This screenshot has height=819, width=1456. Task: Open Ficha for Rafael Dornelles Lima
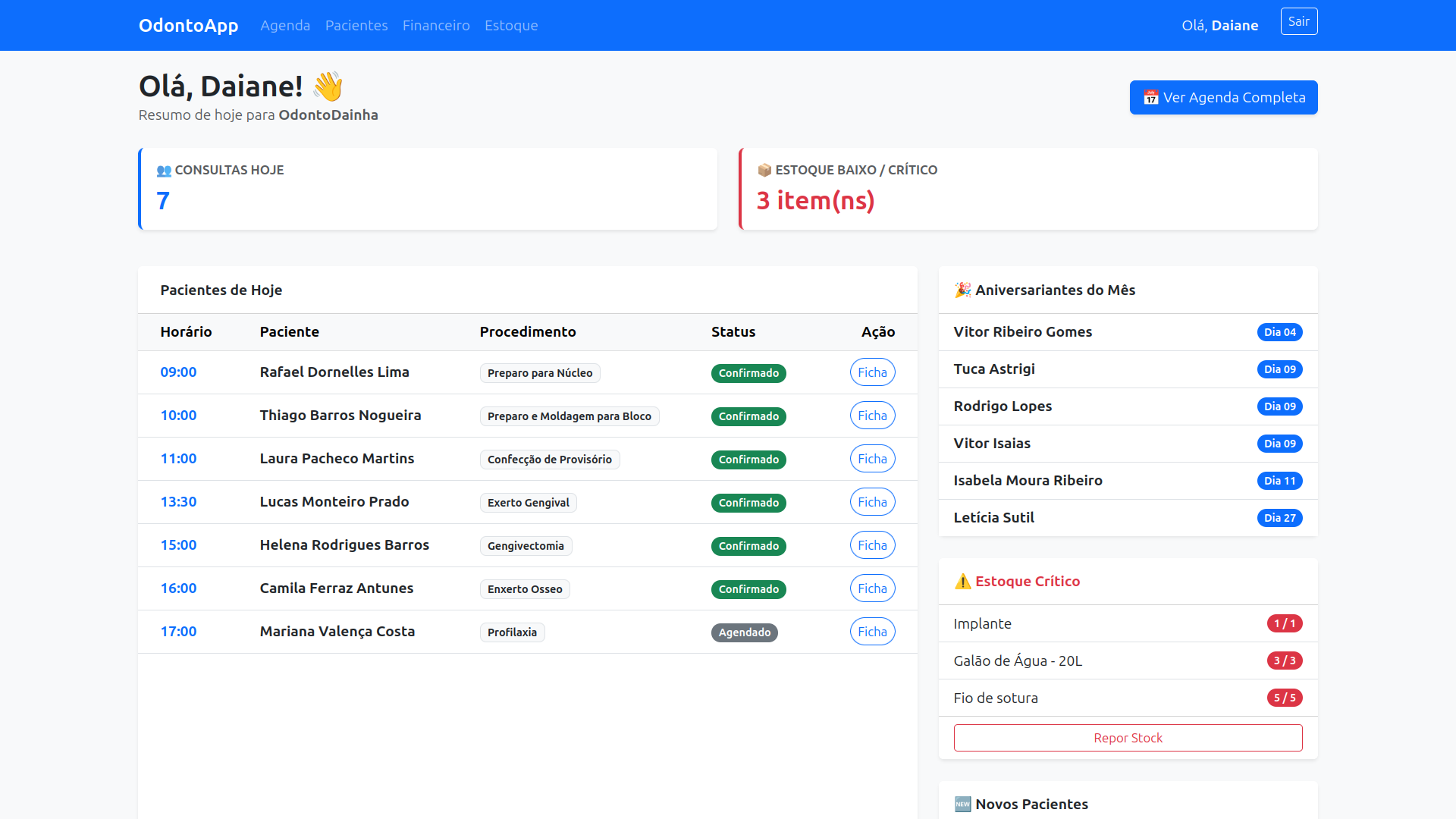pyautogui.click(x=872, y=372)
